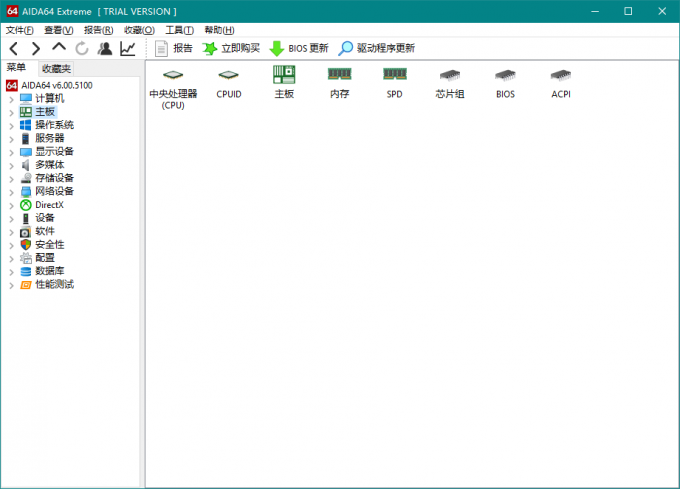Open the user icon in toolbar
The width and height of the screenshot is (680, 489).
105,49
